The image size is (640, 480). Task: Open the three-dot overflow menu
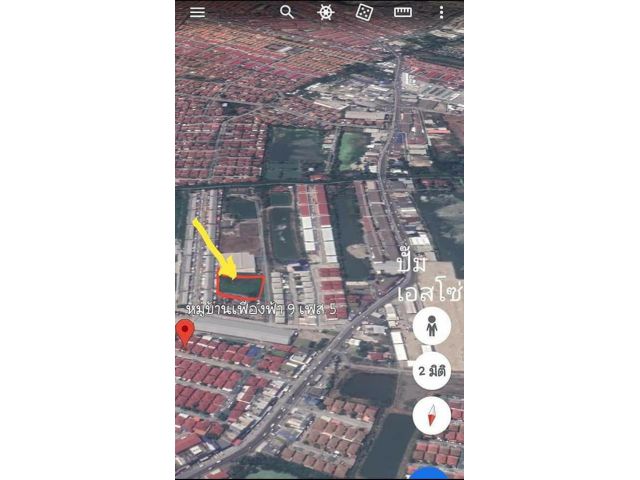point(441,12)
